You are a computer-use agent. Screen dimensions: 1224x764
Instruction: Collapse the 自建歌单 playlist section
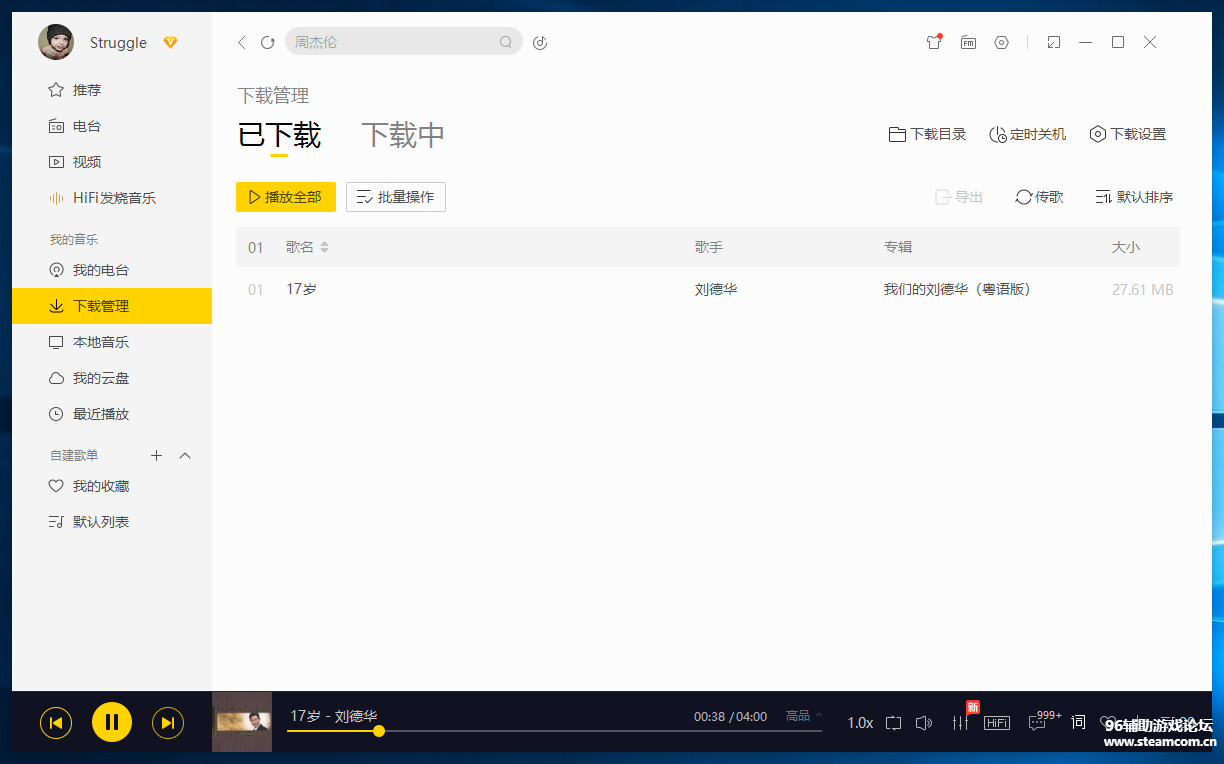[x=185, y=456]
